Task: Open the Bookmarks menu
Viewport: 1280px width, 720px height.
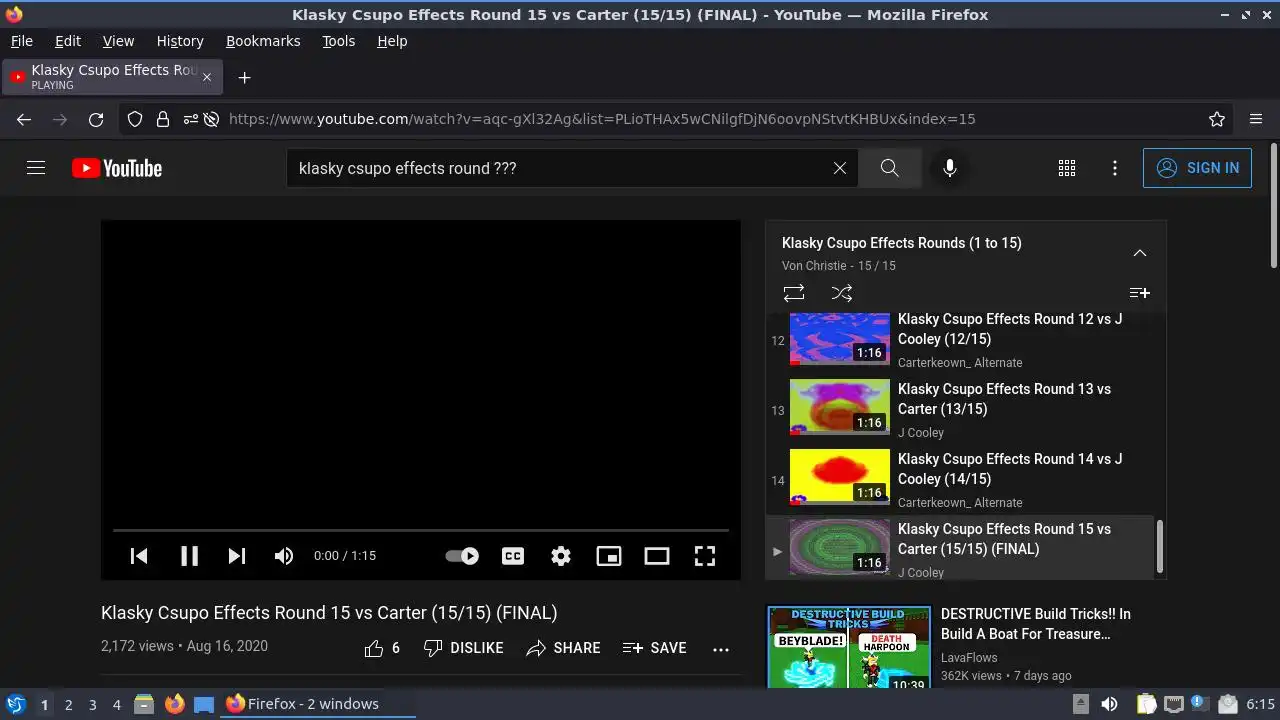Action: [263, 41]
